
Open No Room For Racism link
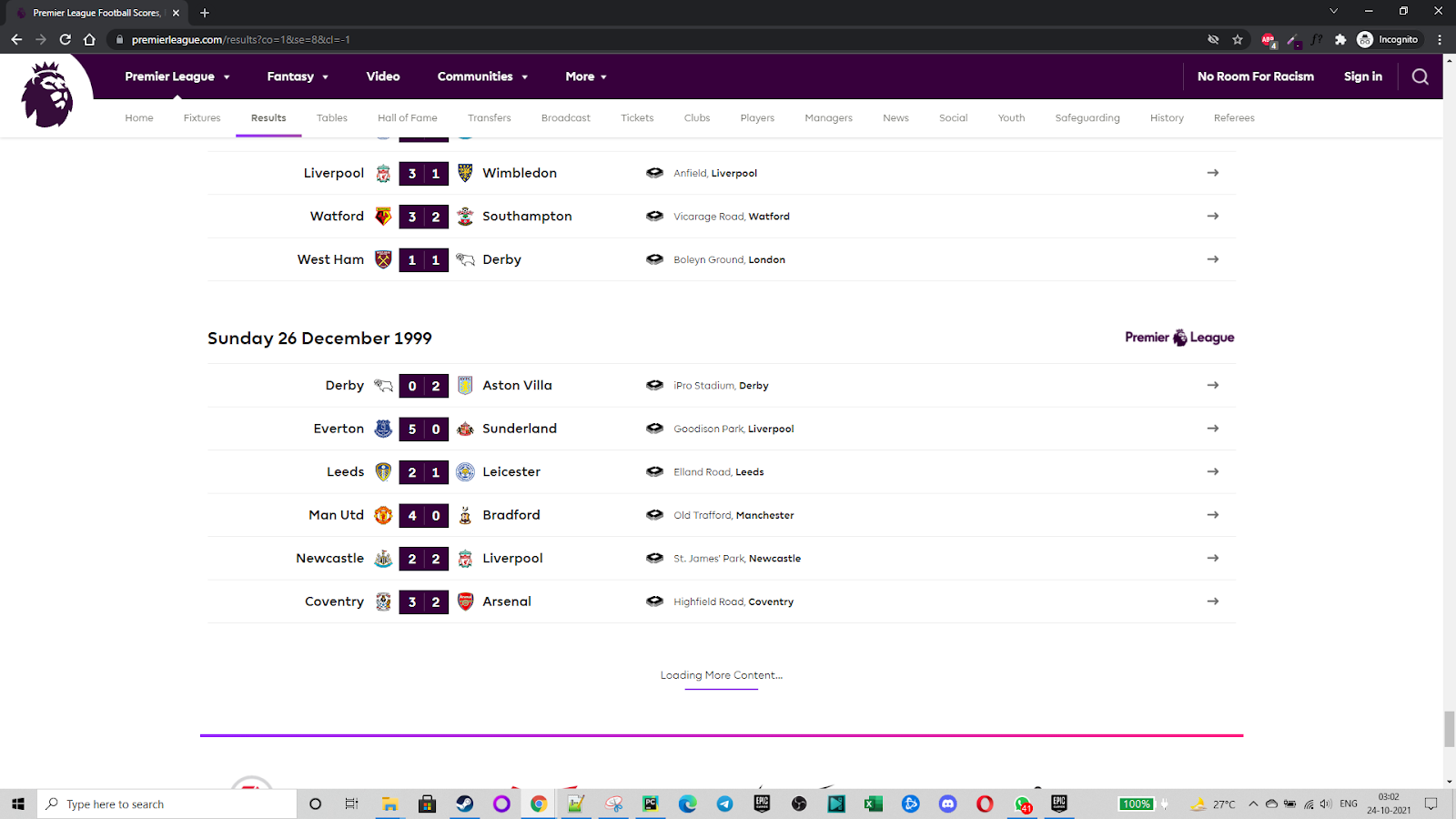click(1256, 76)
